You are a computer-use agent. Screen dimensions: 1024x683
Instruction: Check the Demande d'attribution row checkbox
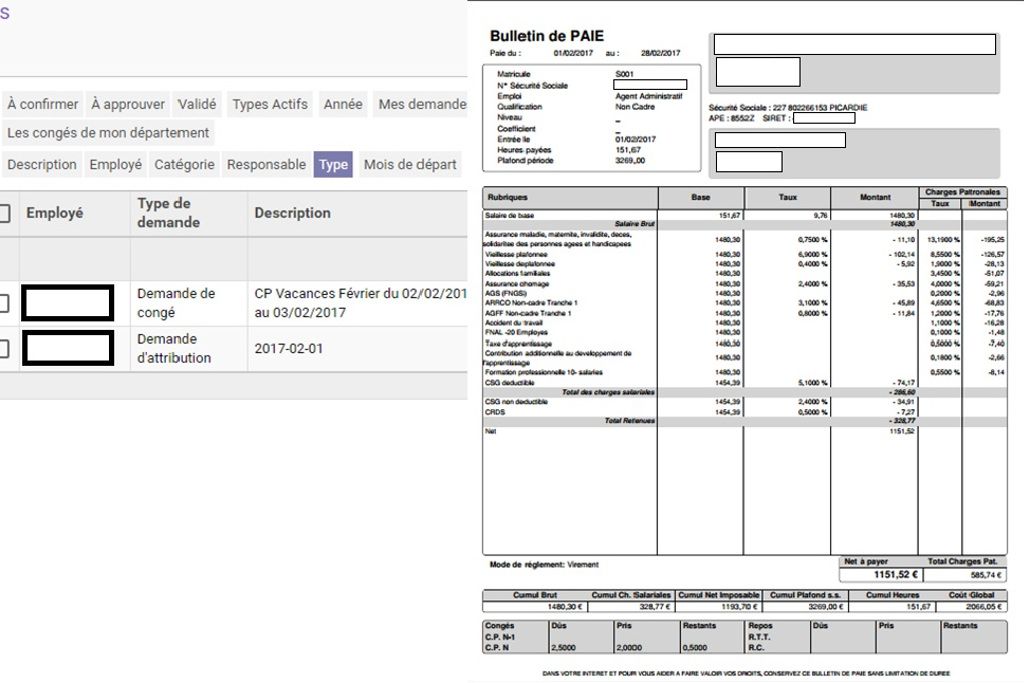click(x=4, y=349)
